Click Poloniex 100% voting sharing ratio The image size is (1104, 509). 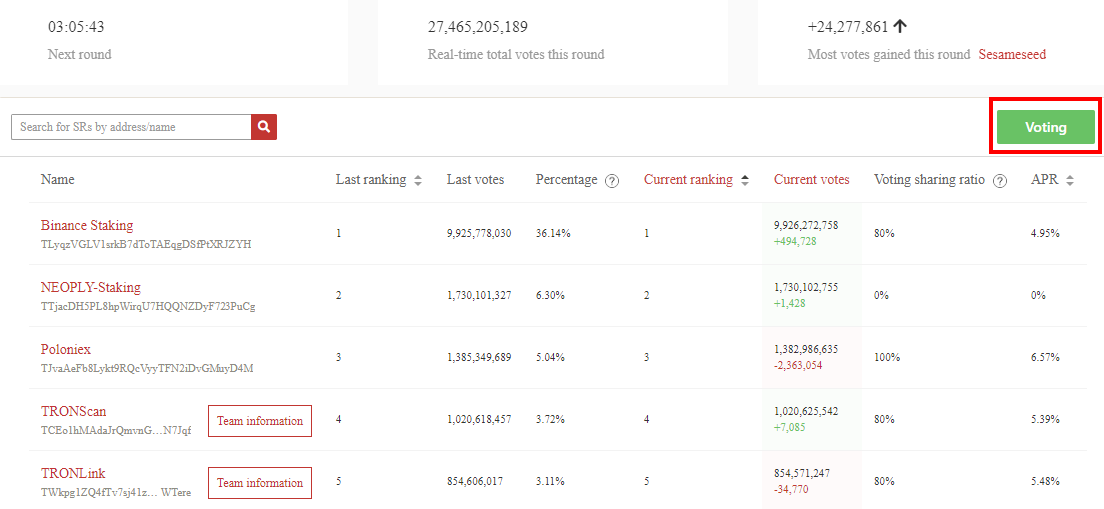coord(887,357)
